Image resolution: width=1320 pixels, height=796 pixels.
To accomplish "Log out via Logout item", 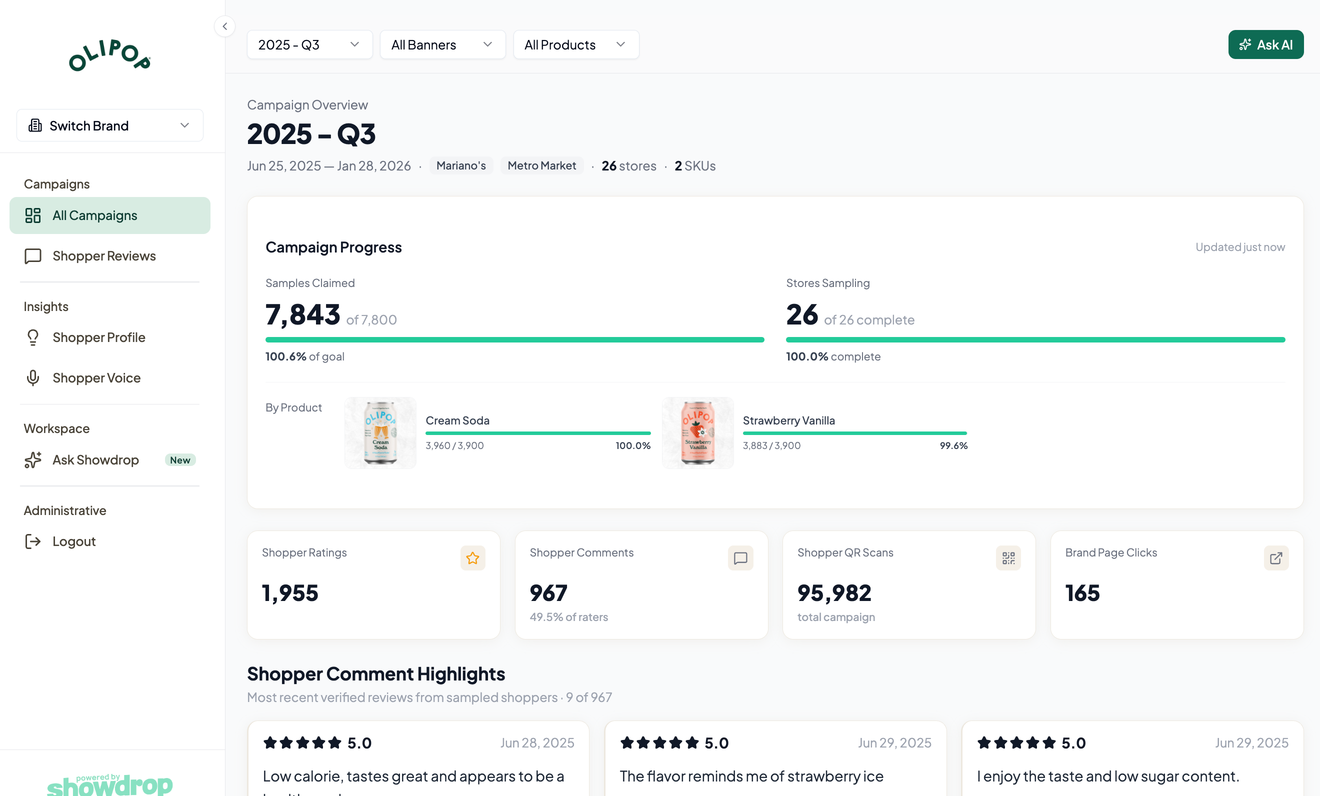I will click(x=110, y=542).
